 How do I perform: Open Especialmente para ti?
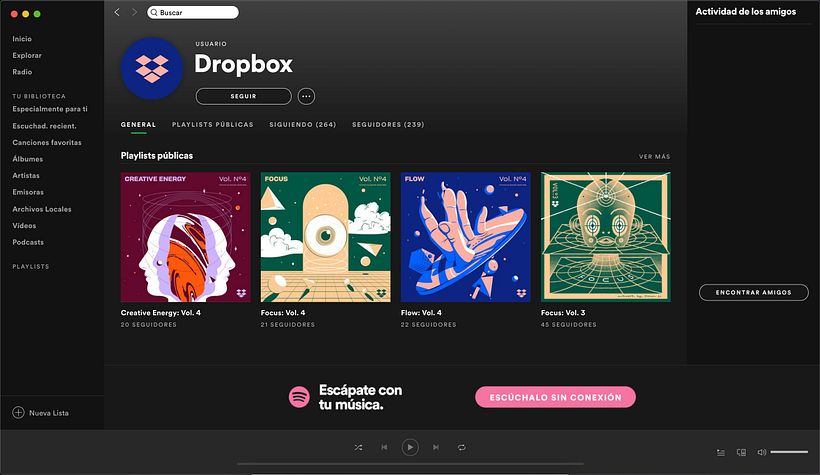[50, 109]
